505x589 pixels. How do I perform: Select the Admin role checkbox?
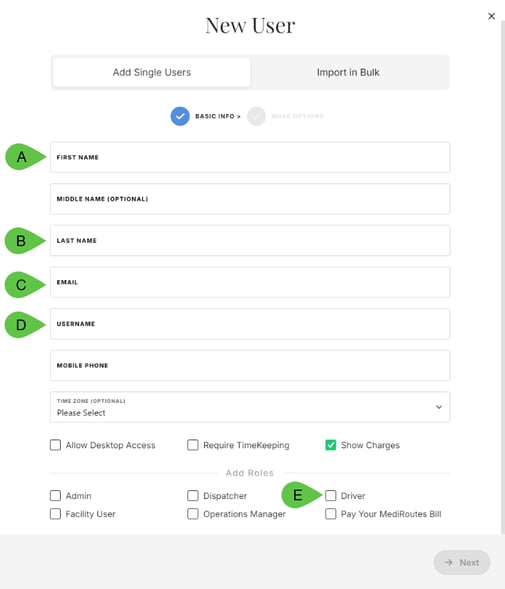click(55, 495)
